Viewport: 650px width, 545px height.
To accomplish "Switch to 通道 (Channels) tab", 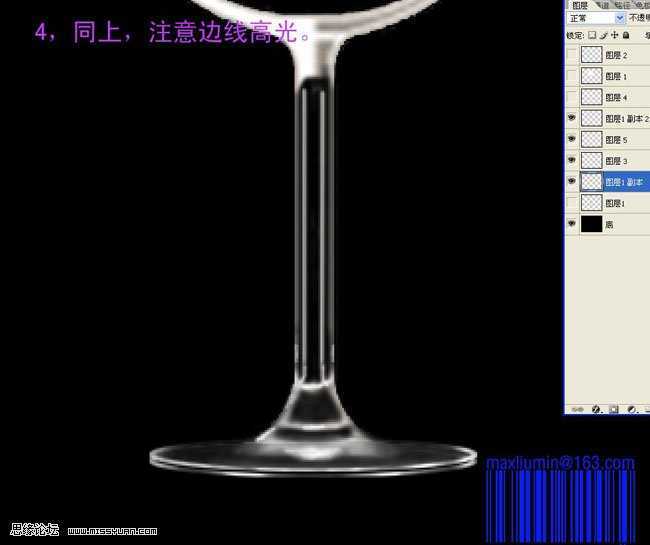I will coord(601,5).
